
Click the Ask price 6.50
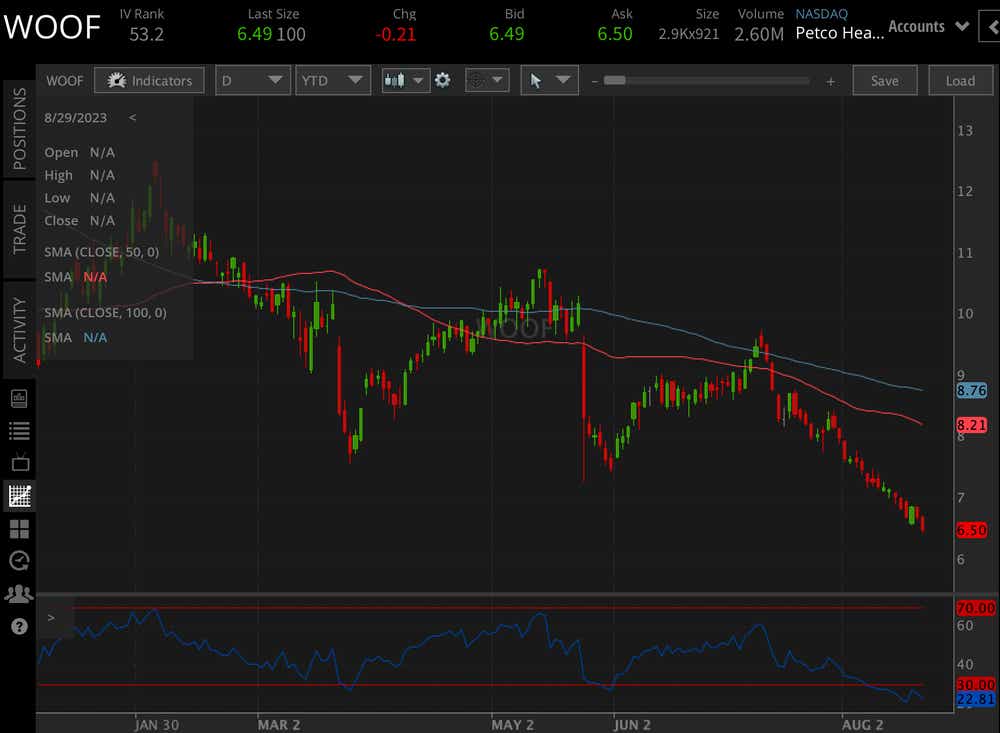pyautogui.click(x=615, y=34)
